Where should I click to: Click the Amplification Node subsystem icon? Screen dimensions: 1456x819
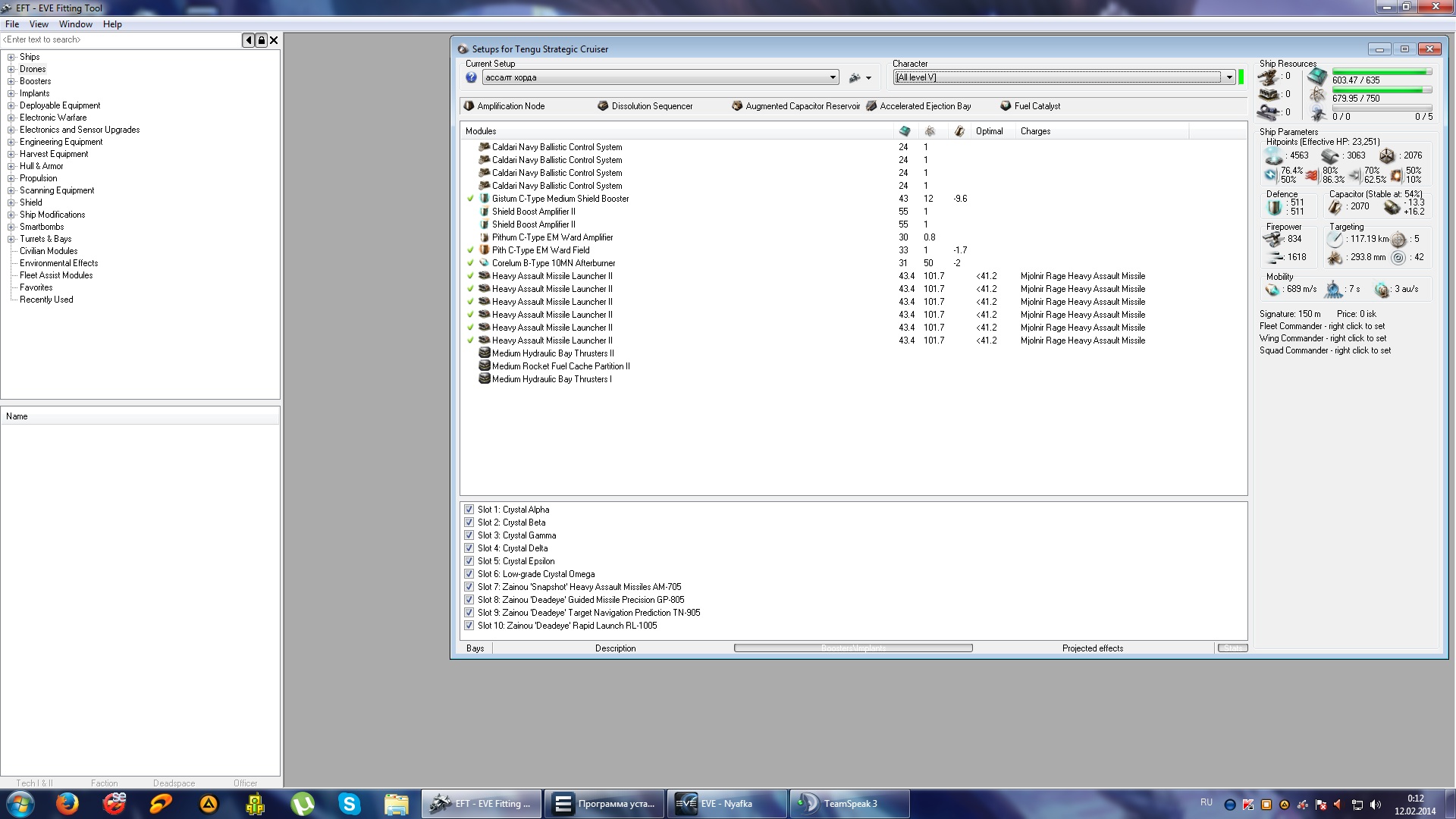coord(469,106)
